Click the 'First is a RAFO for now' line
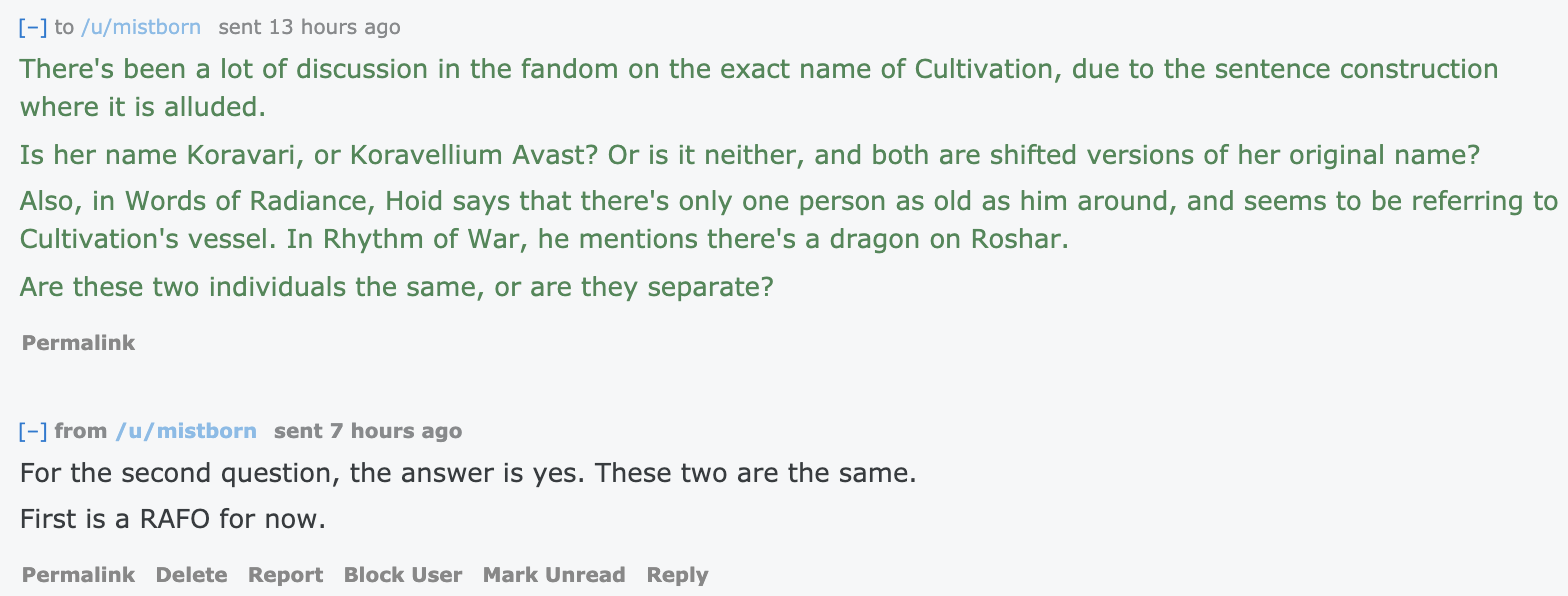1568x596 pixels. pyautogui.click(x=173, y=520)
